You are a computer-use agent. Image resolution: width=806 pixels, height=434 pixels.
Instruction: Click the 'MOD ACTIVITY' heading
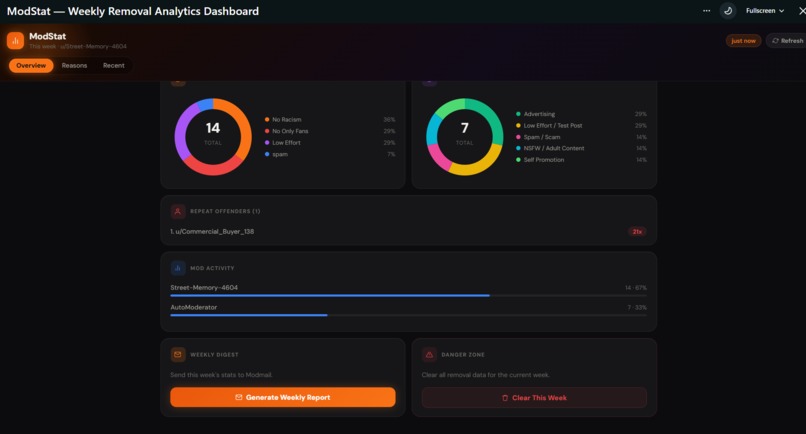point(212,268)
